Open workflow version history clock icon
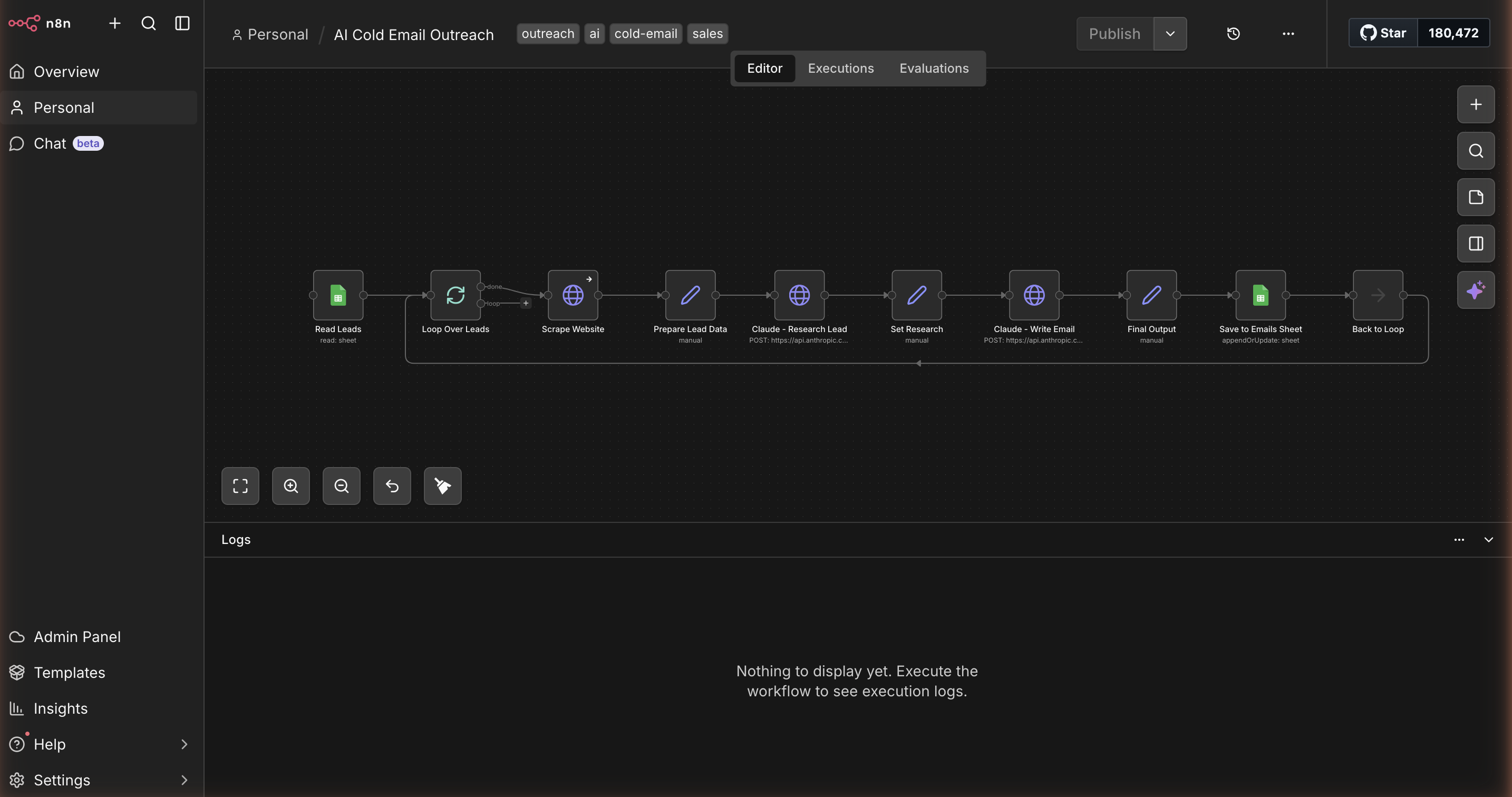 tap(1233, 33)
